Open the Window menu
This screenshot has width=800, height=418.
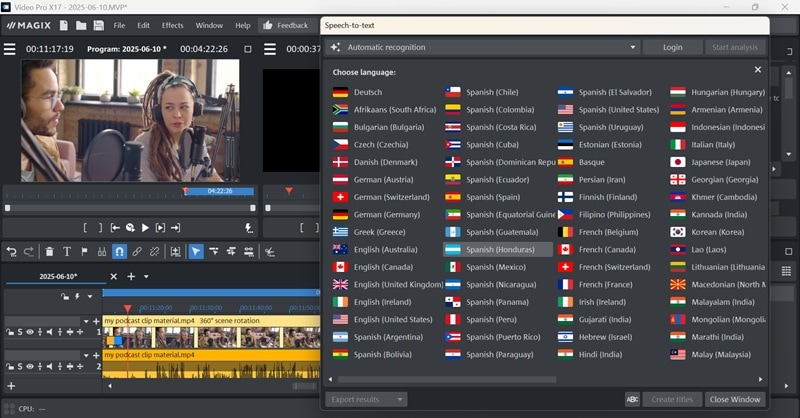(209, 26)
